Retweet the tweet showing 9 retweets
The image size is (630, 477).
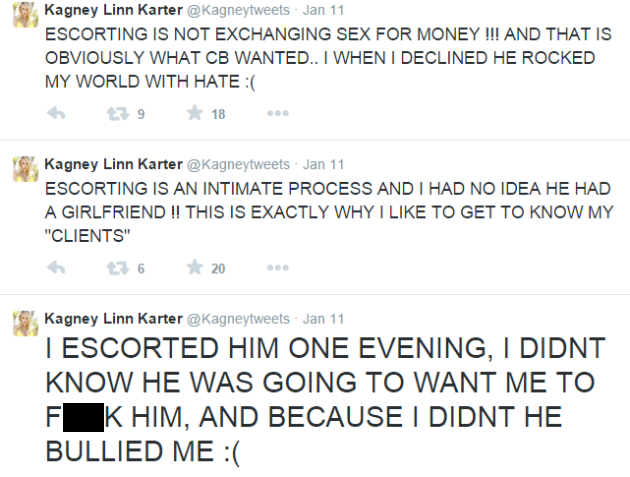click(120, 114)
